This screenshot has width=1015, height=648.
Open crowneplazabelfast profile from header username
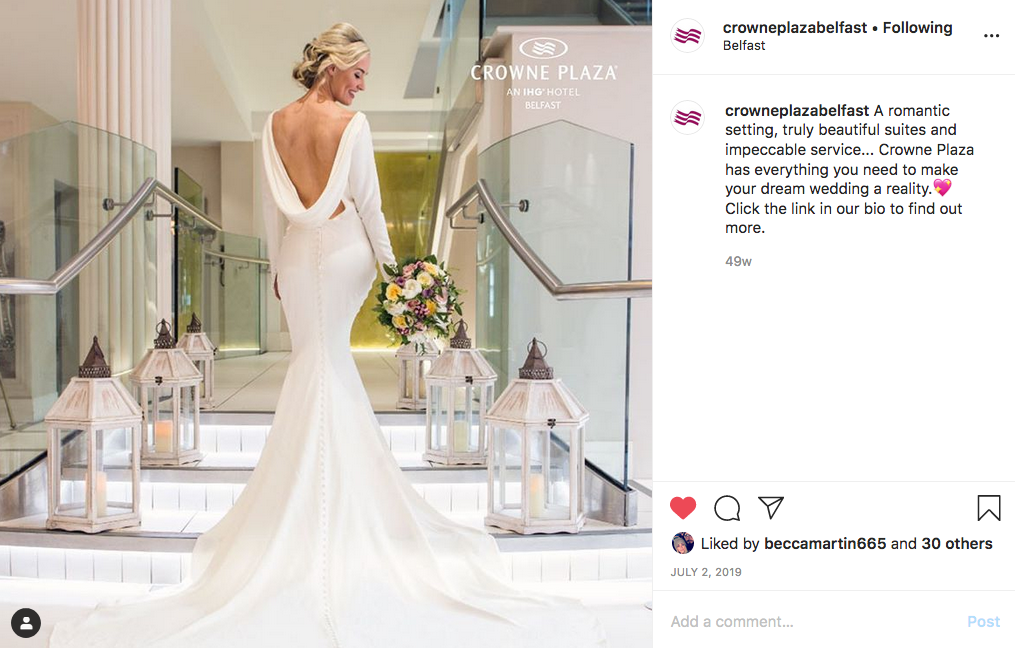pos(794,28)
